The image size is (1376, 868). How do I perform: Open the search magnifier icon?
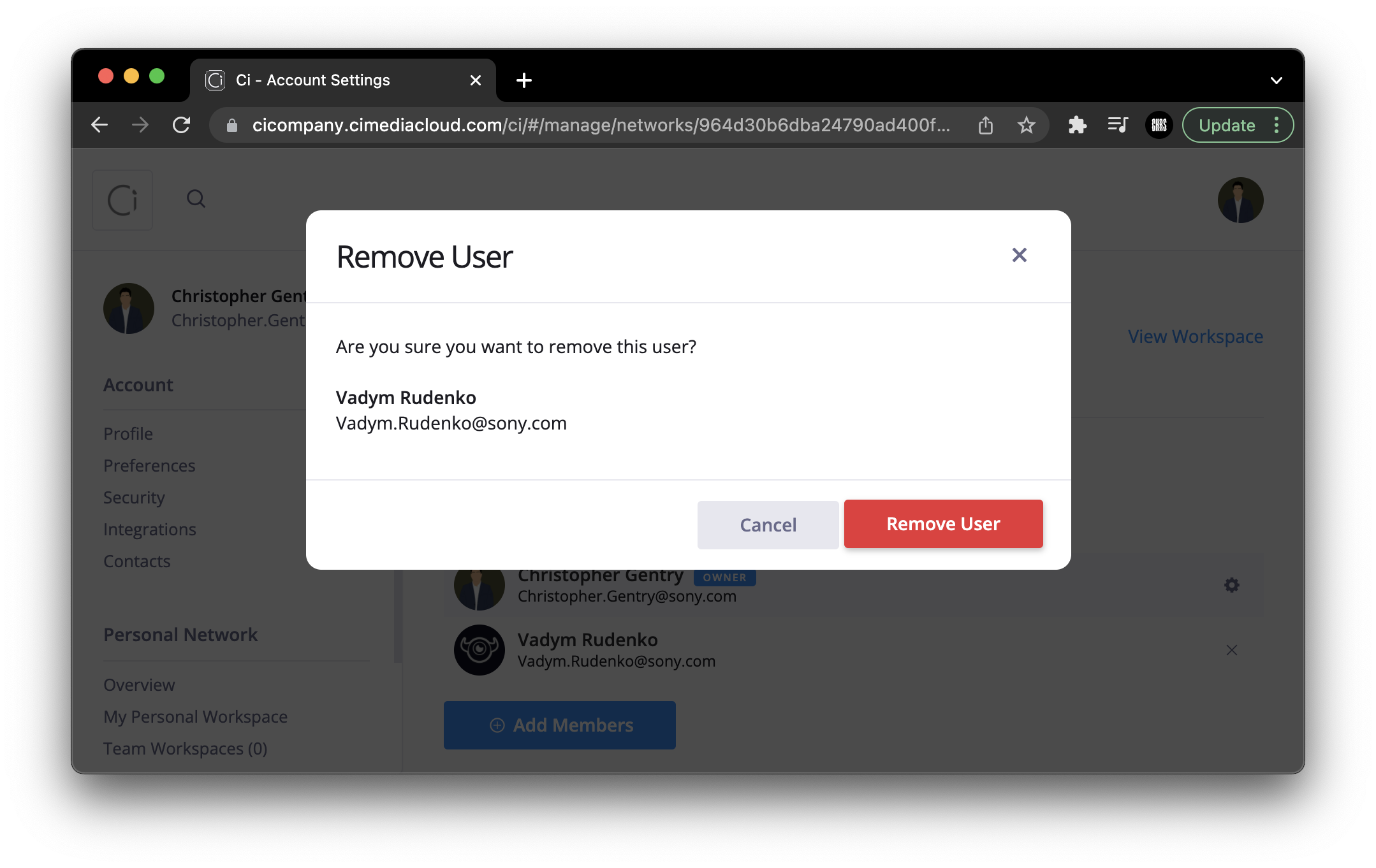[x=196, y=199]
